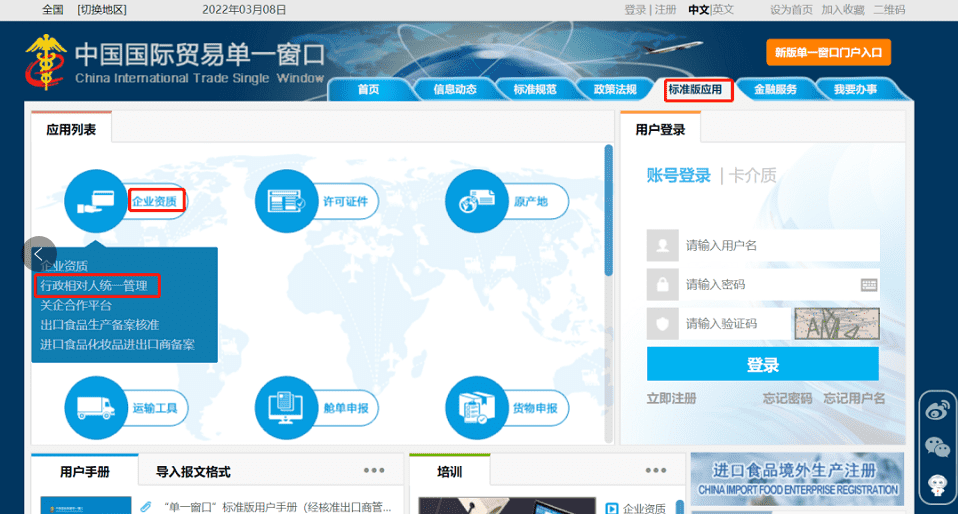Click the 立即注册 link

click(x=671, y=398)
